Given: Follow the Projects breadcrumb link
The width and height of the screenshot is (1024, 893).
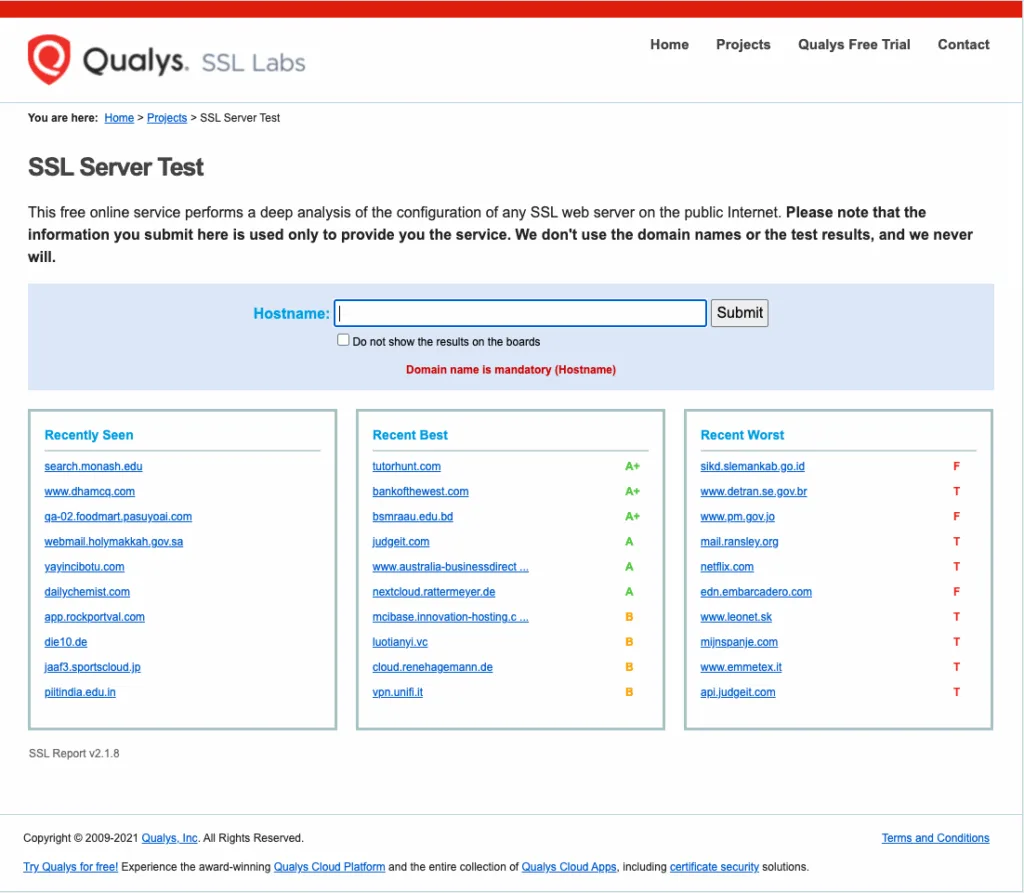Looking at the screenshot, I should click(167, 118).
